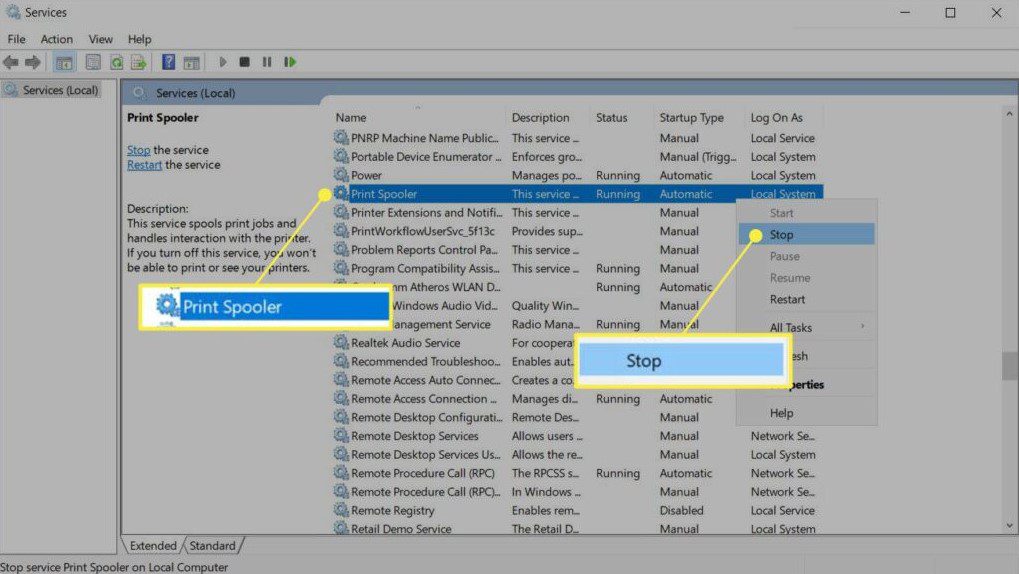This screenshot has height=574, width=1019.
Task: Click the gear icon beside Retail Demo Service
Action: click(x=341, y=528)
